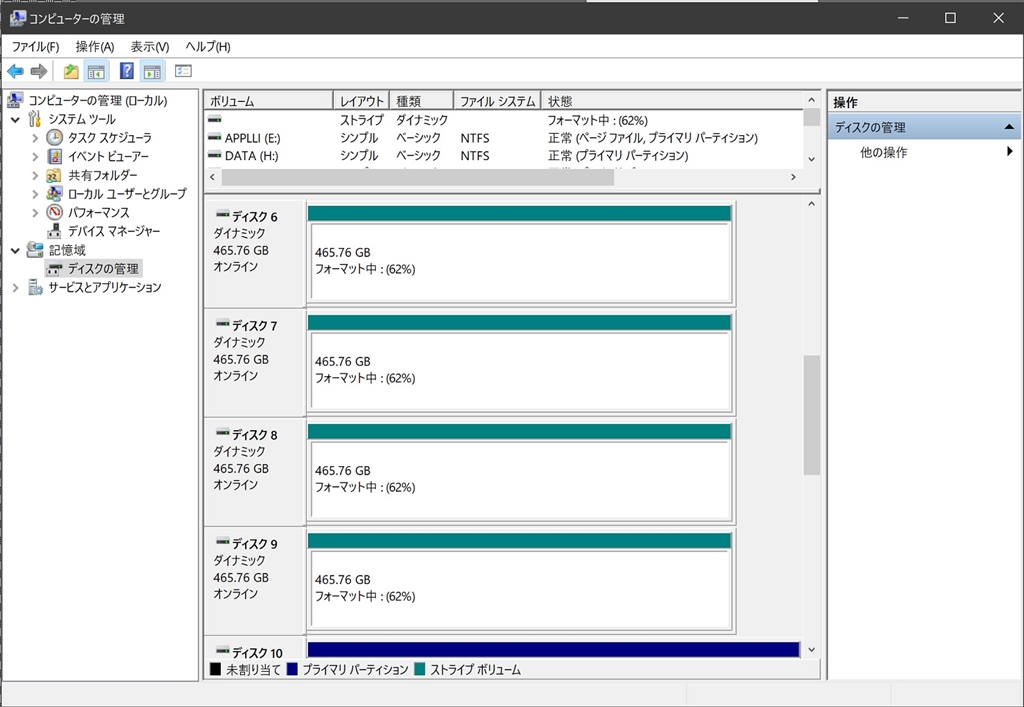Collapse the Disk Management actions section arrow
This screenshot has height=707, width=1024.
point(1009,127)
